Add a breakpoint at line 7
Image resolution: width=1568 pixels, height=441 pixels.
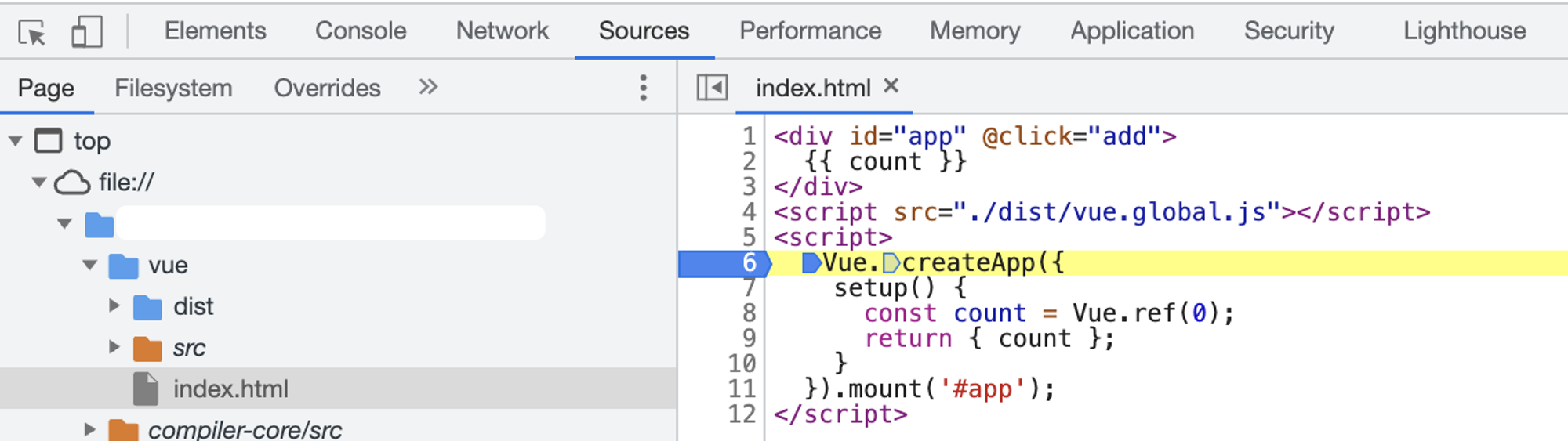pyautogui.click(x=749, y=288)
